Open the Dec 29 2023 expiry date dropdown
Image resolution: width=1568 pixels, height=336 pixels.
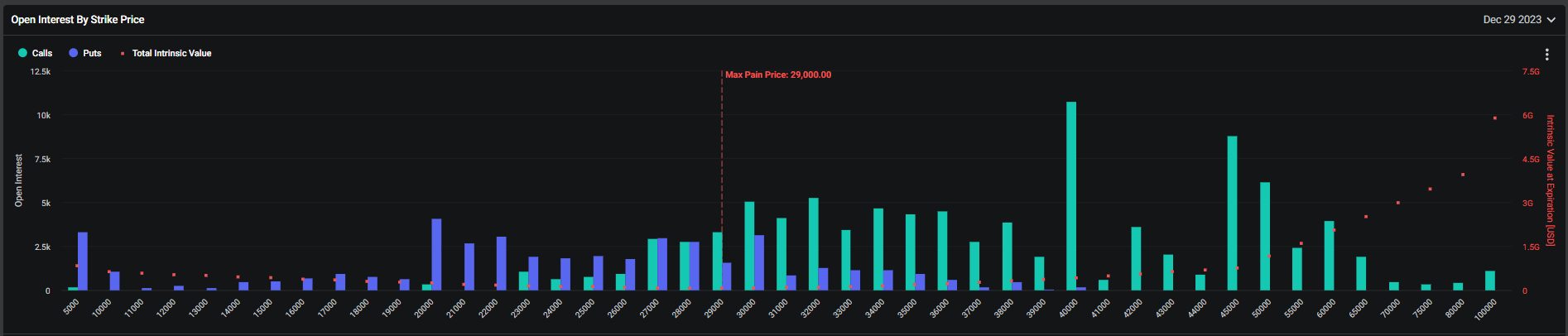[1512, 19]
